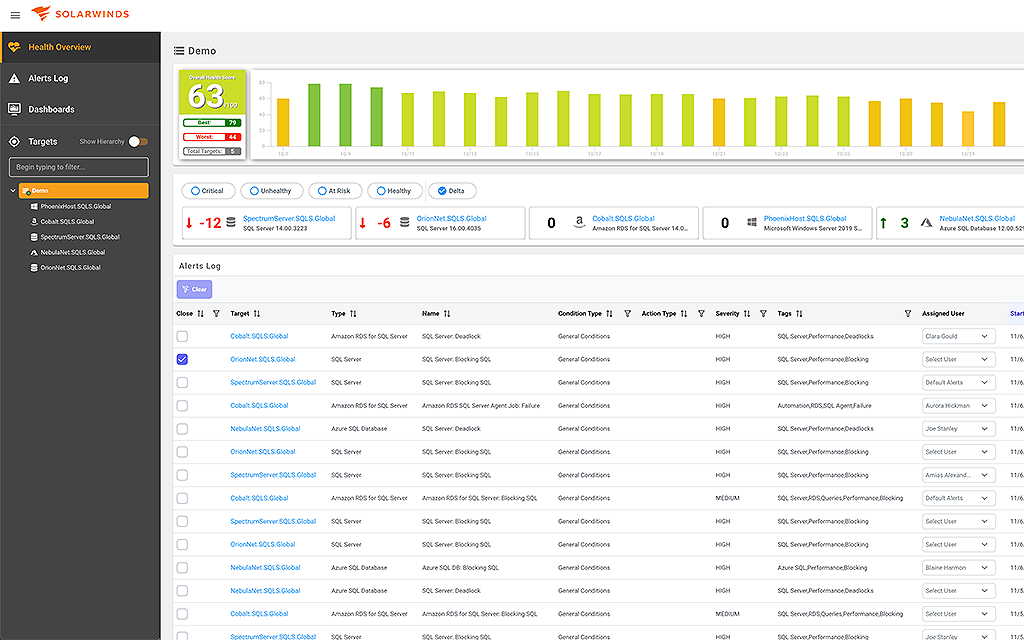Open the Clara Gould assigned user dropdown
The image size is (1024, 640).
click(957, 336)
